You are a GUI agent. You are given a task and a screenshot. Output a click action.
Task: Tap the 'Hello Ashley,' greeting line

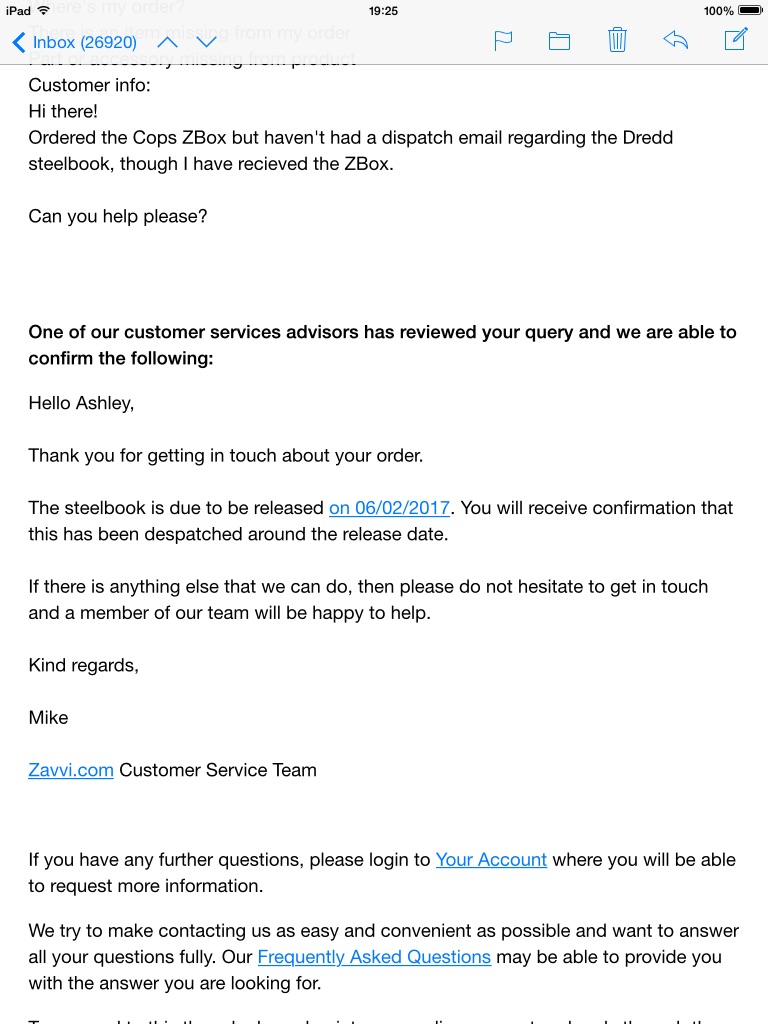pyautogui.click(x=81, y=403)
